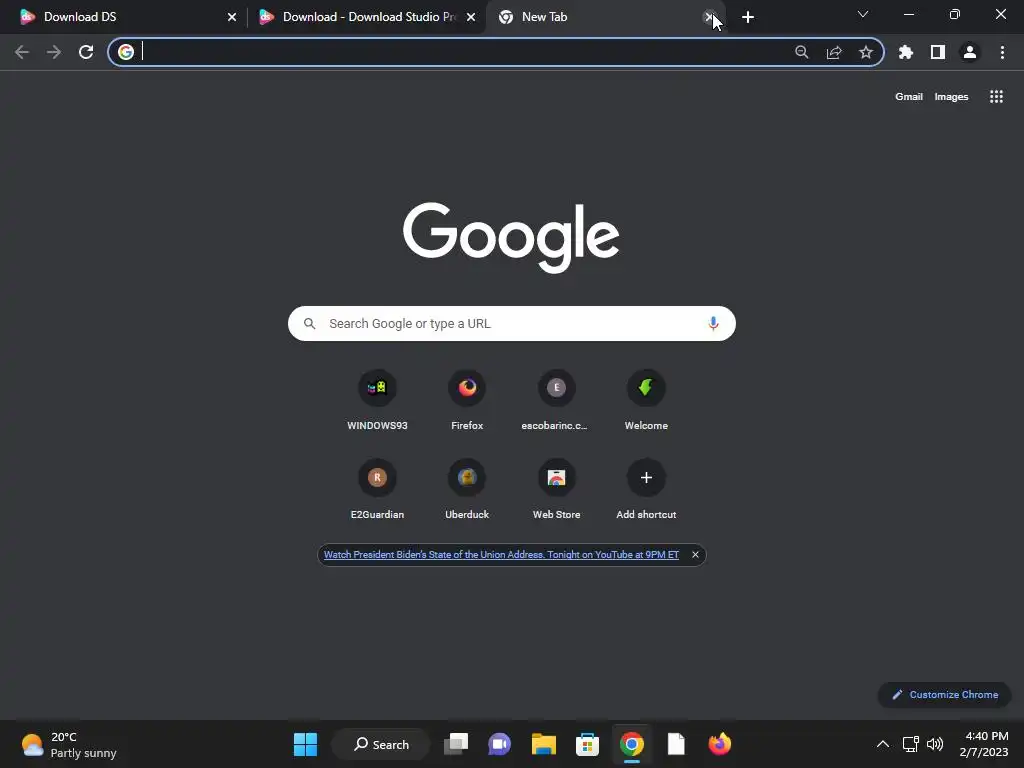Open the zoom icon in address bar

click(x=801, y=52)
